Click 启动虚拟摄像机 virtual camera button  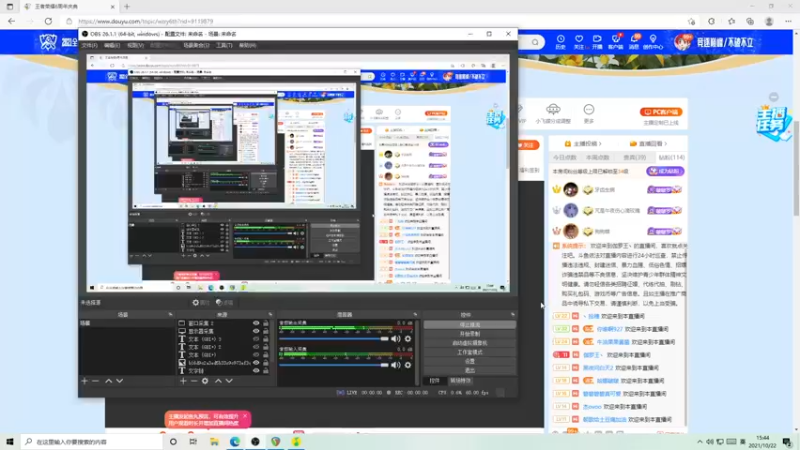[469, 343]
